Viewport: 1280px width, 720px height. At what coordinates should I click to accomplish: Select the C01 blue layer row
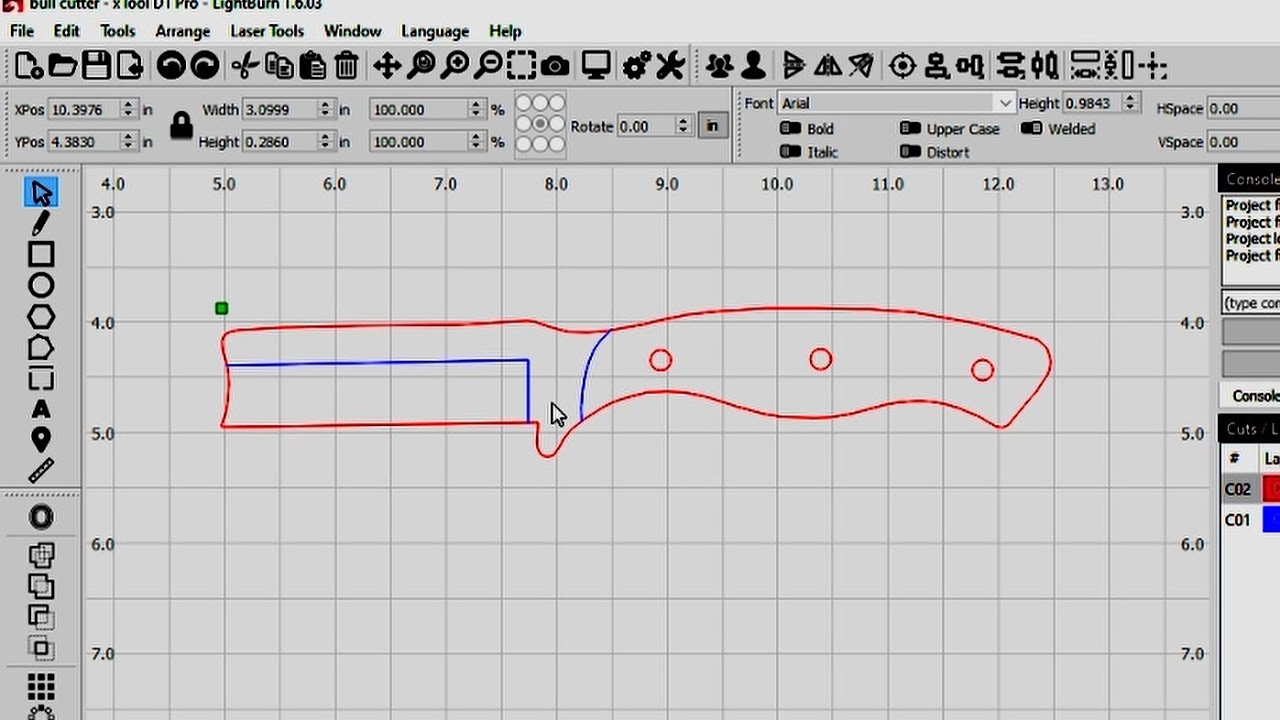[1250, 520]
